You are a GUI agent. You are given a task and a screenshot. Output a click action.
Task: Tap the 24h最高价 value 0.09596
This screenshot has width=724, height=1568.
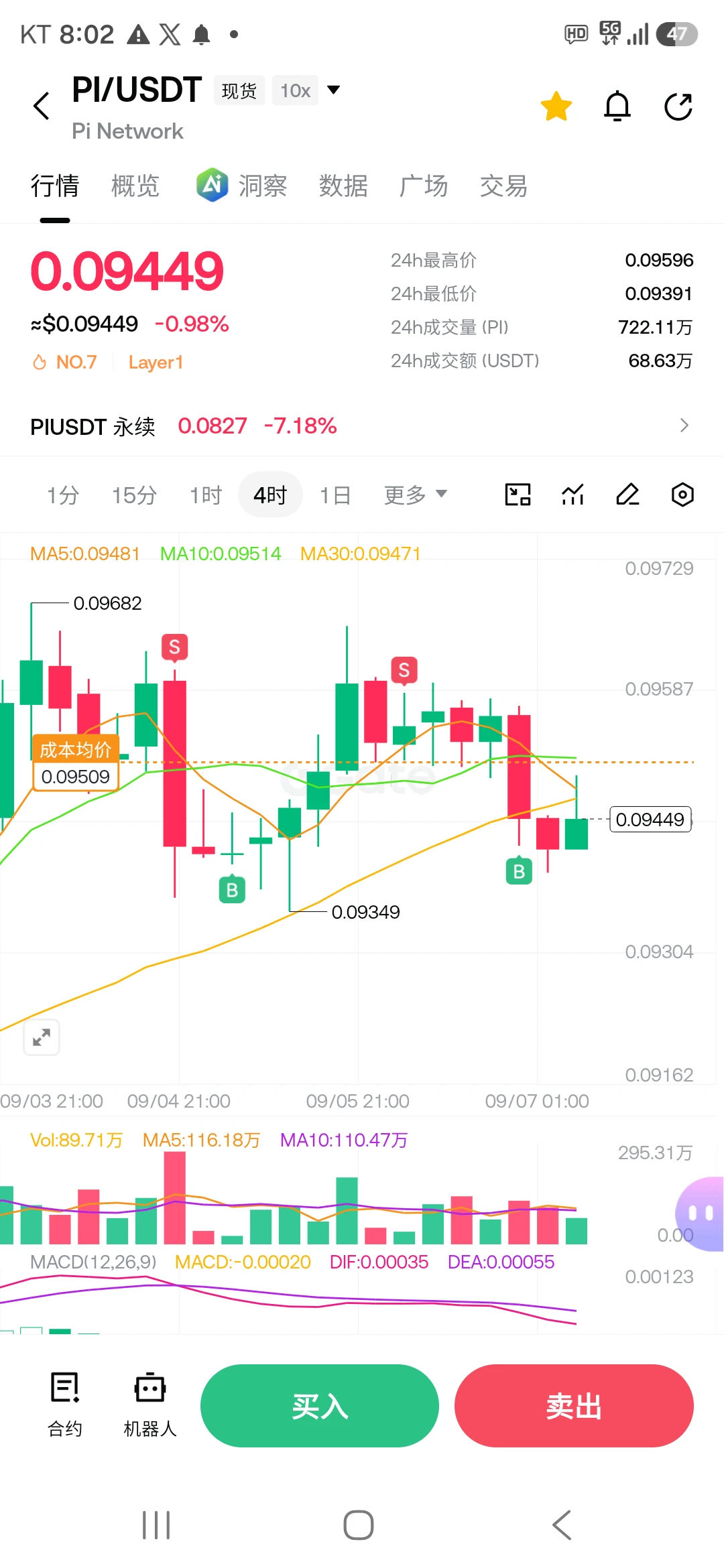click(659, 260)
